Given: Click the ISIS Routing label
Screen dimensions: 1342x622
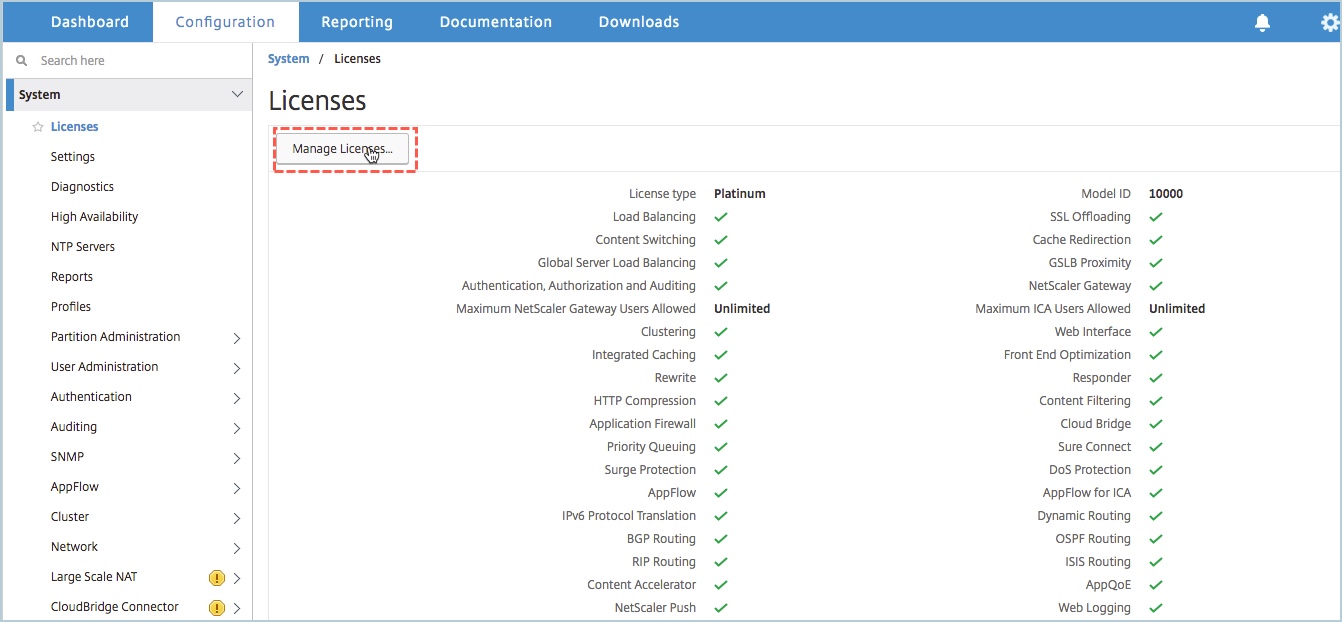Looking at the screenshot, I should [1098, 562].
